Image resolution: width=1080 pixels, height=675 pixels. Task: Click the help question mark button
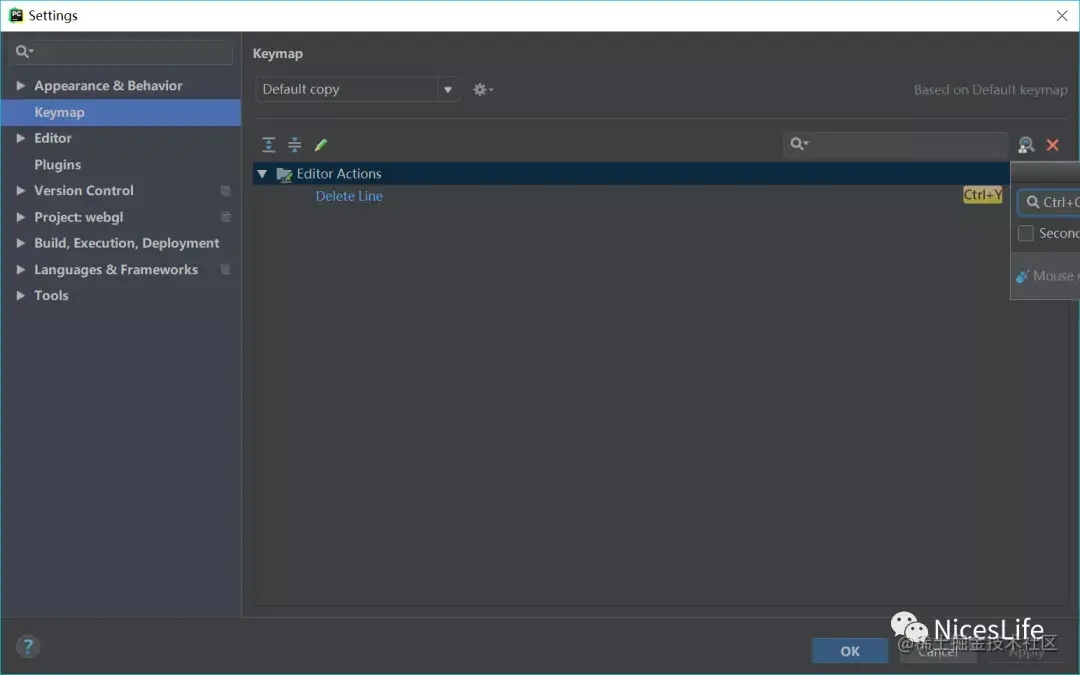pyautogui.click(x=28, y=647)
